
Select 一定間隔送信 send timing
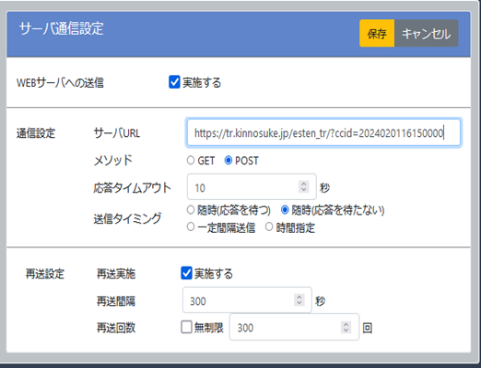190,227
